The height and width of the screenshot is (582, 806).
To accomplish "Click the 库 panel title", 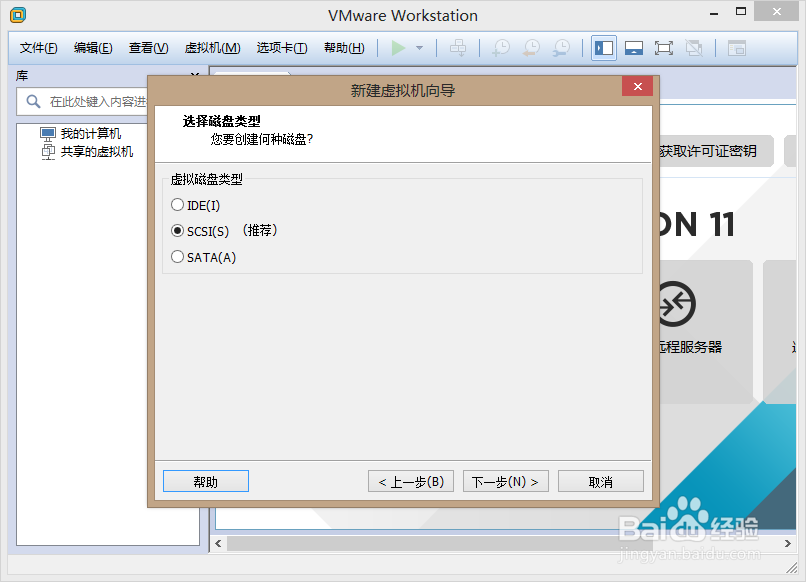I will (22, 76).
